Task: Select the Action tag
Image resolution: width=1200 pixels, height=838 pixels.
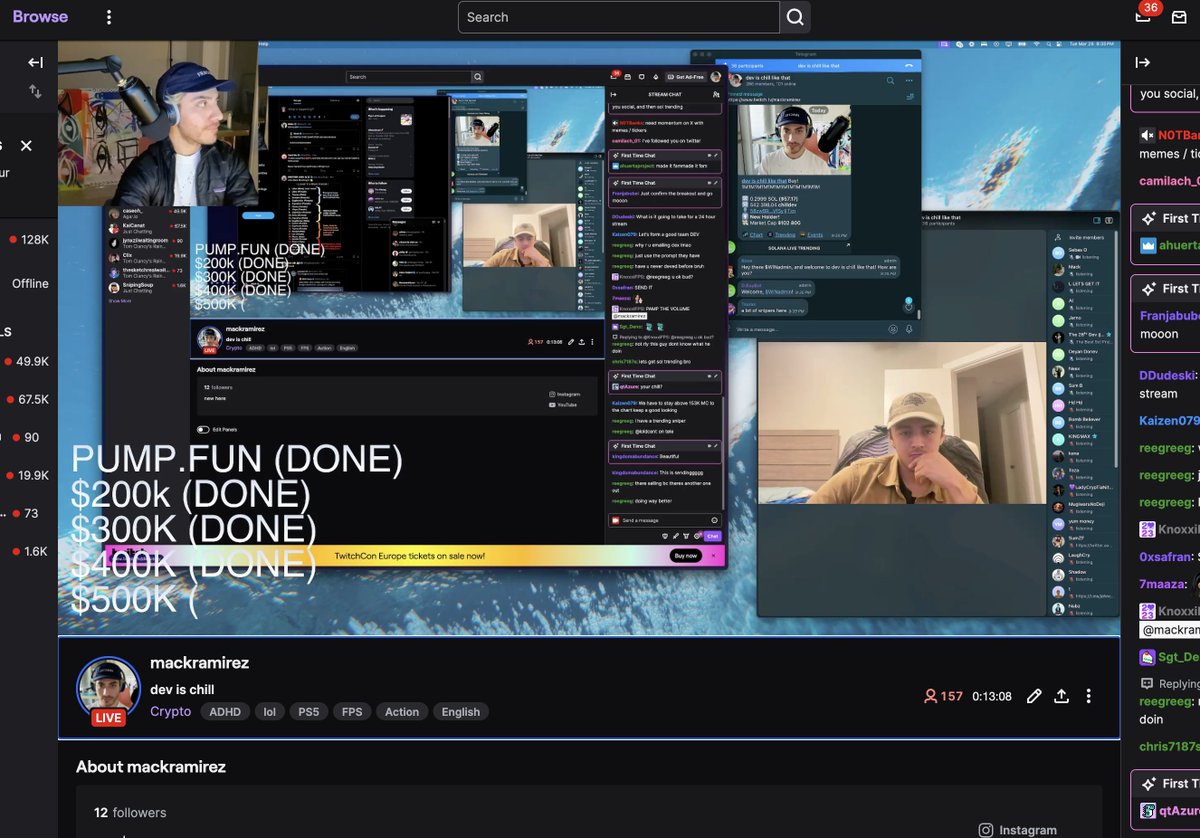Action: (402, 712)
